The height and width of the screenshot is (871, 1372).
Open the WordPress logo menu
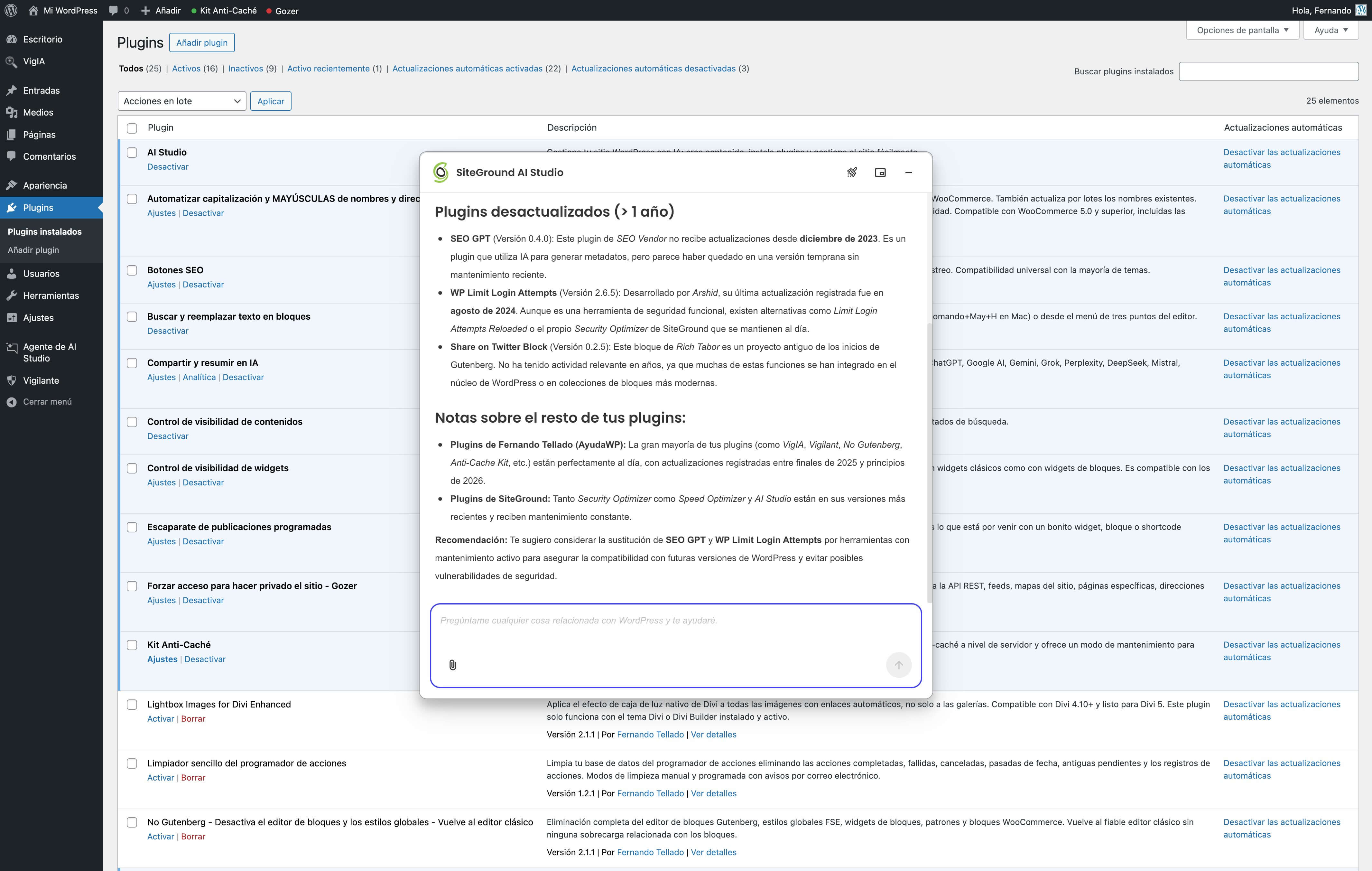click(x=11, y=10)
